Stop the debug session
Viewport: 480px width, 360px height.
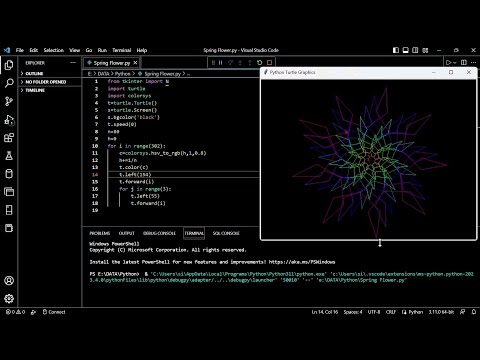(269, 62)
